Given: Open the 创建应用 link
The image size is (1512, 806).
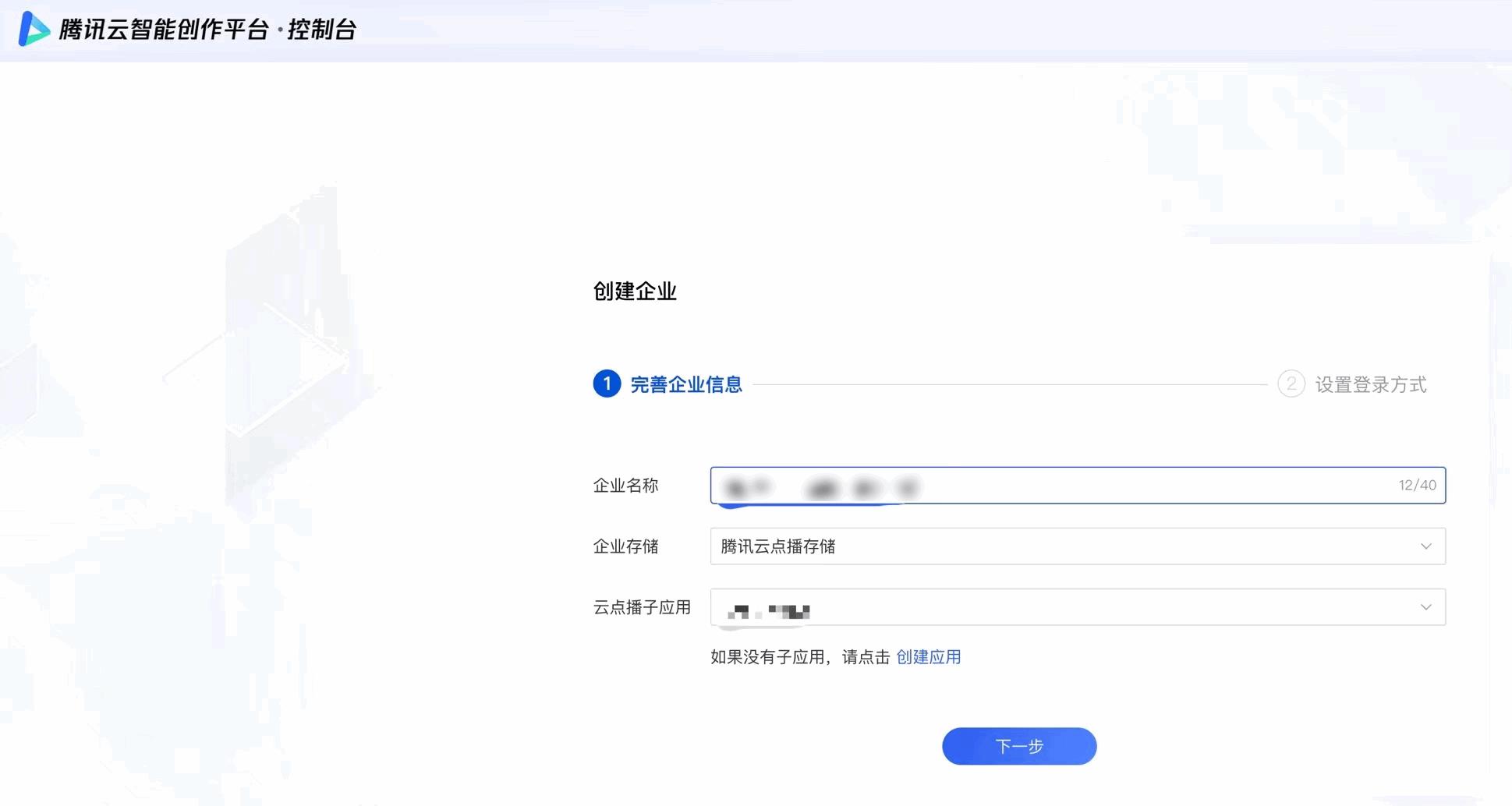Looking at the screenshot, I should point(929,657).
